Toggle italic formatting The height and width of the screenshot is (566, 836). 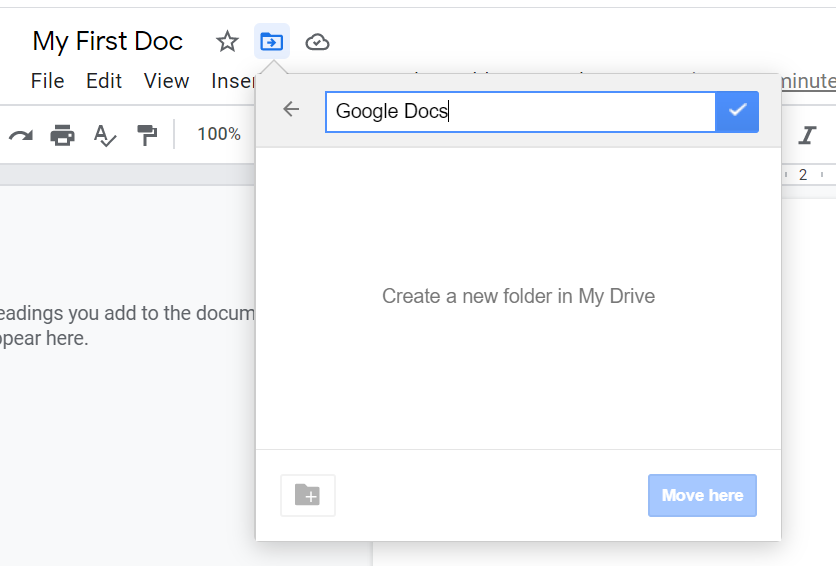[807, 135]
